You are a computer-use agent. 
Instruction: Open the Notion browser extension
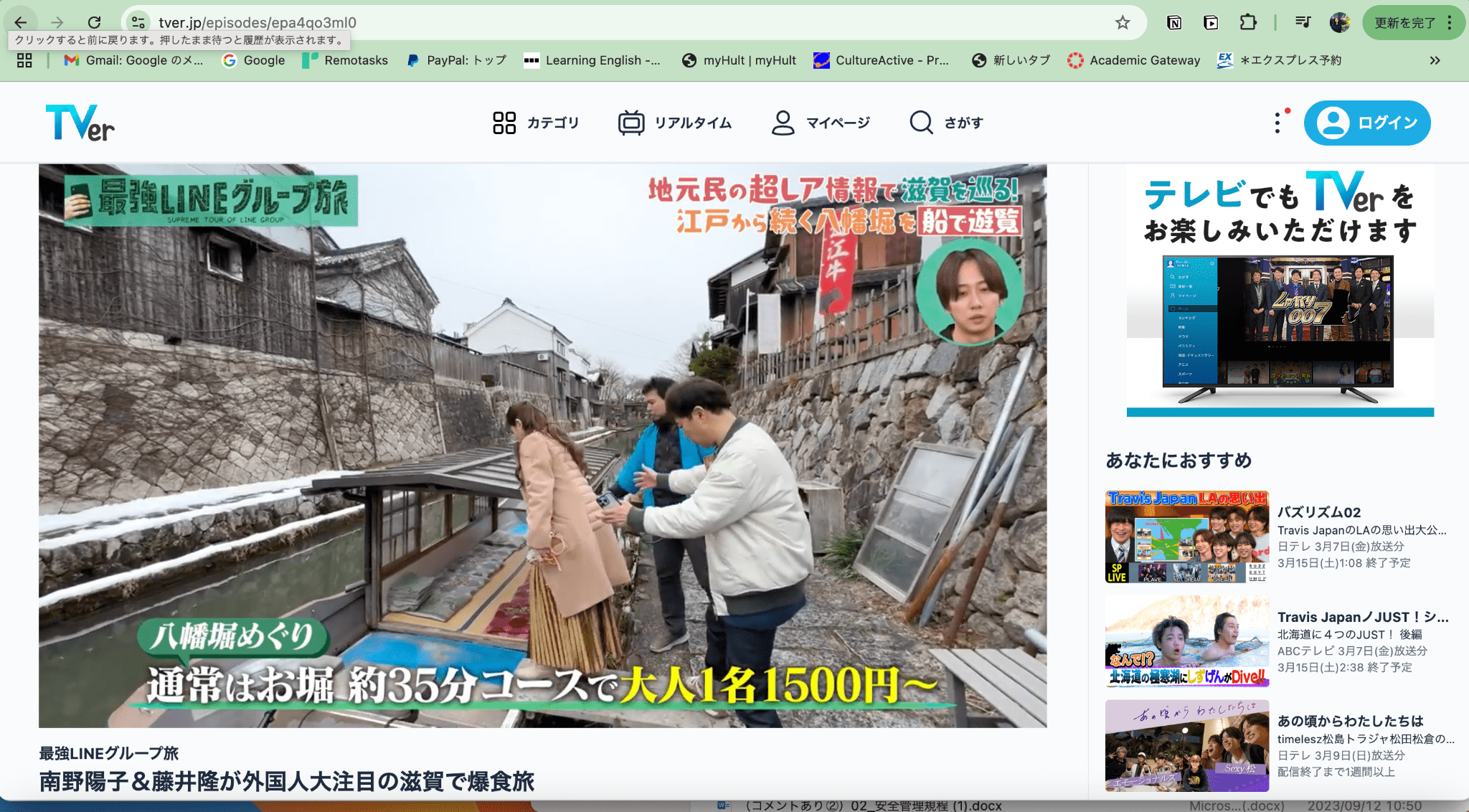coord(1174,22)
